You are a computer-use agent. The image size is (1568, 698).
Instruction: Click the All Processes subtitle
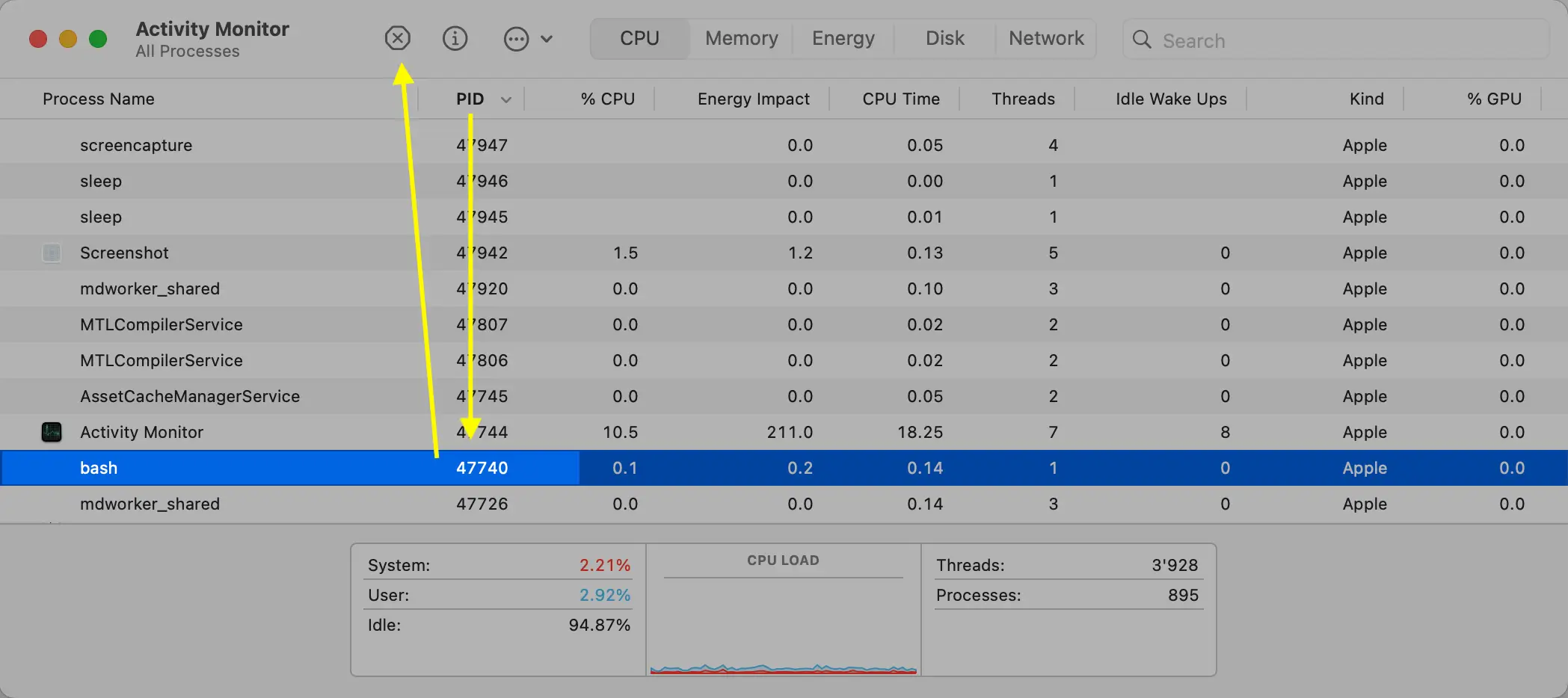188,52
